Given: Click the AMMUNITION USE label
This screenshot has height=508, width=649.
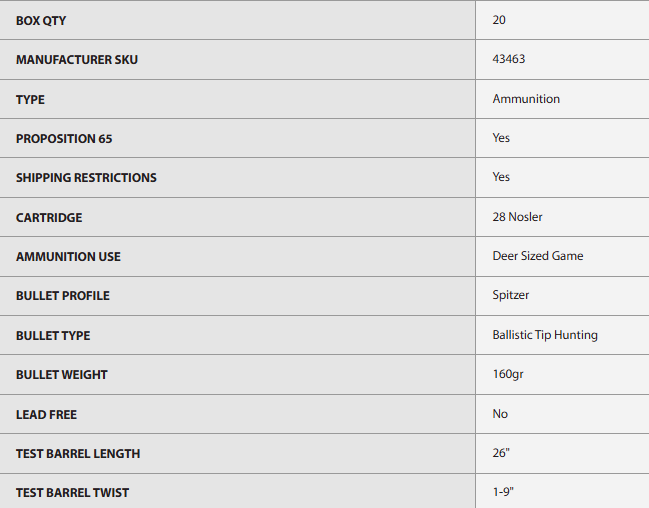Looking at the screenshot, I should [68, 256].
